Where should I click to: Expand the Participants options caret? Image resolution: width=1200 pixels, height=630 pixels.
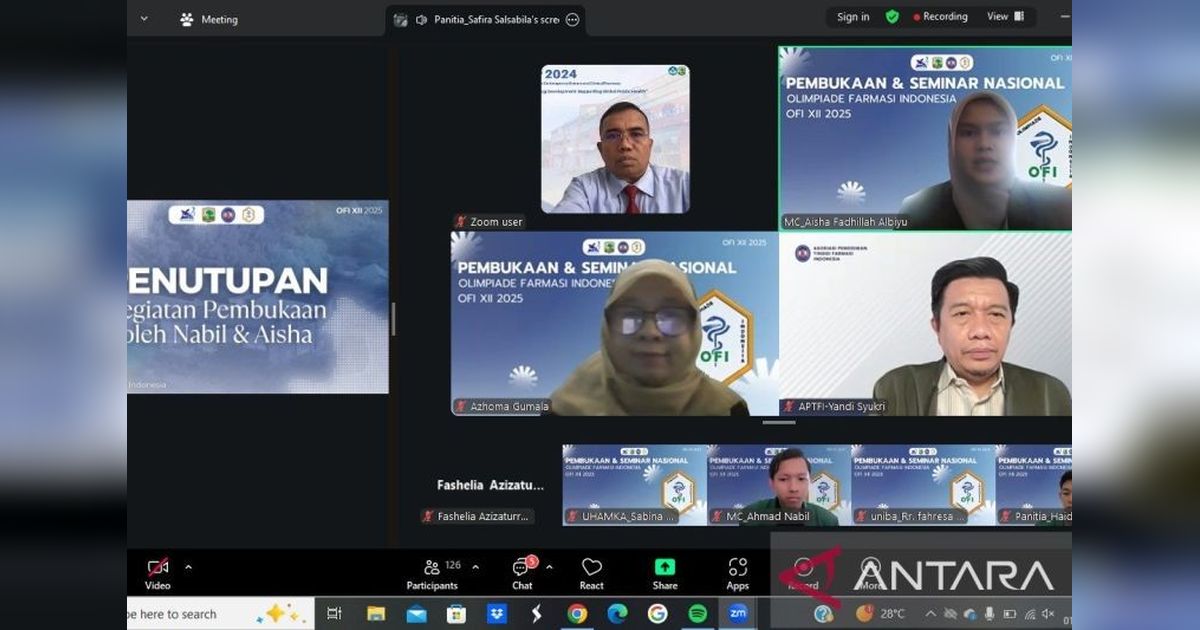[x=475, y=567]
